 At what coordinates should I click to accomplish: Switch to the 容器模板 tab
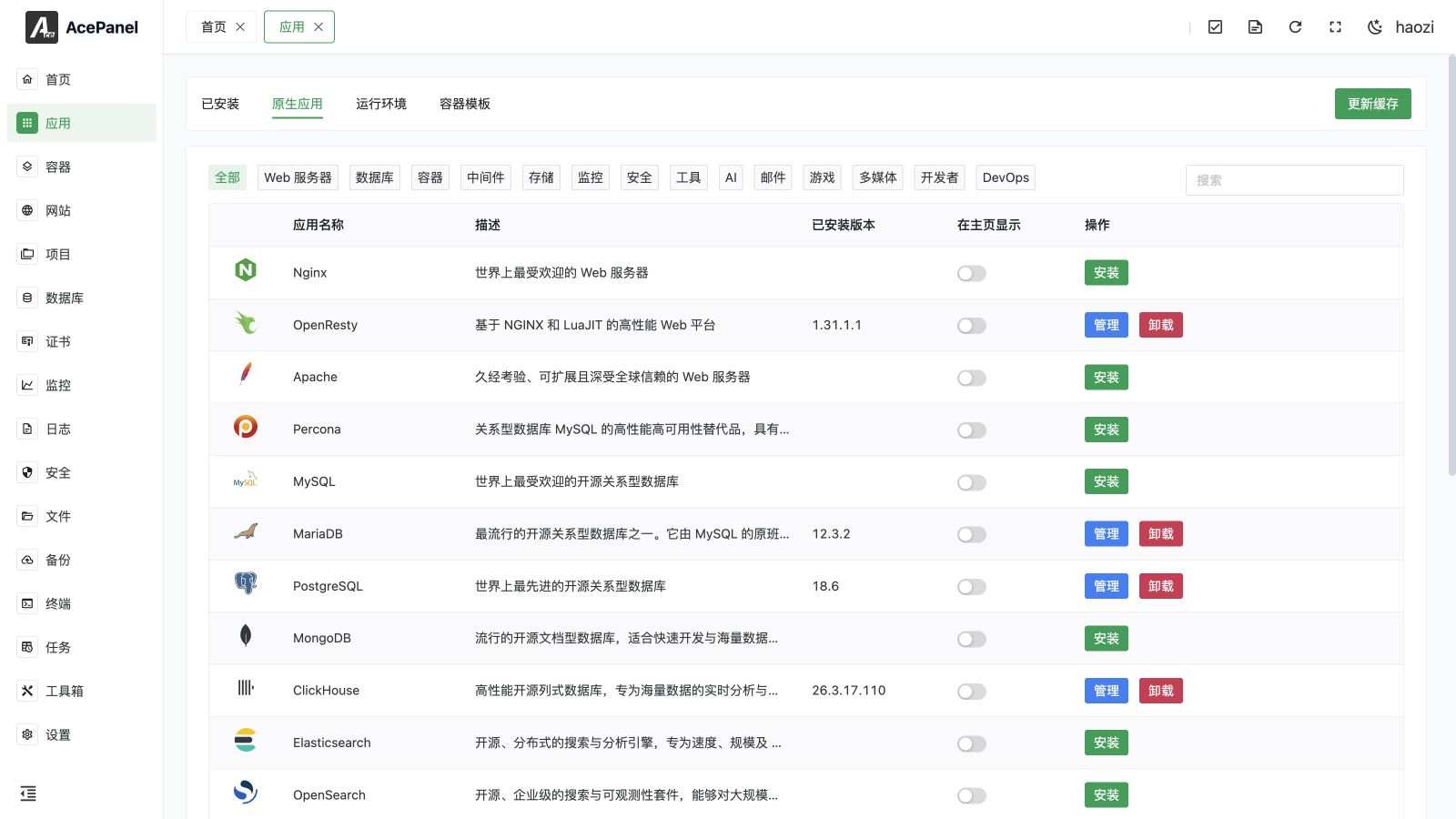click(465, 104)
